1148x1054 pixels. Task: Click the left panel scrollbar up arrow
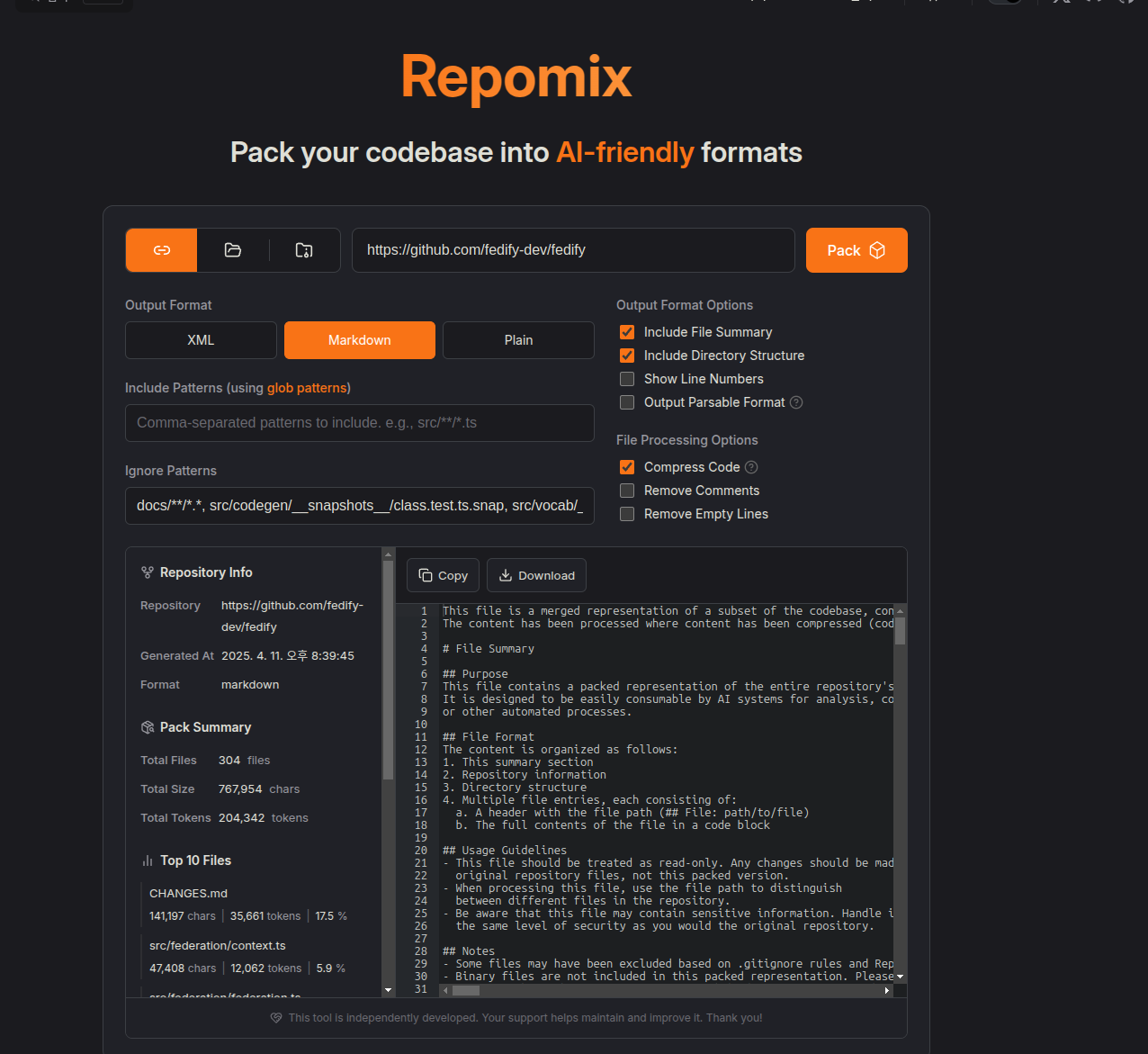pyautogui.click(x=389, y=554)
